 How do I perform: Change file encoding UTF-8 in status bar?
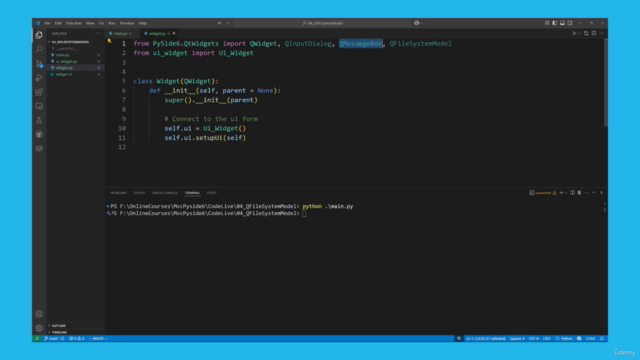[x=533, y=338]
